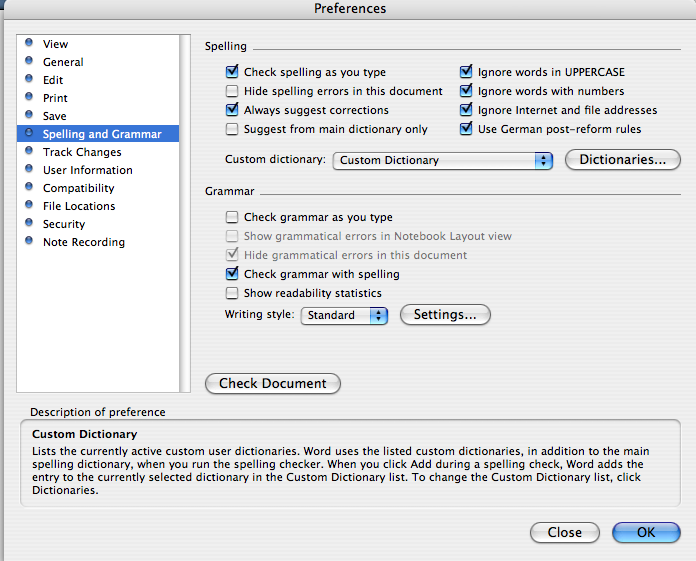Select General in the preferences list
The height and width of the screenshot is (561, 696).
[98, 62]
